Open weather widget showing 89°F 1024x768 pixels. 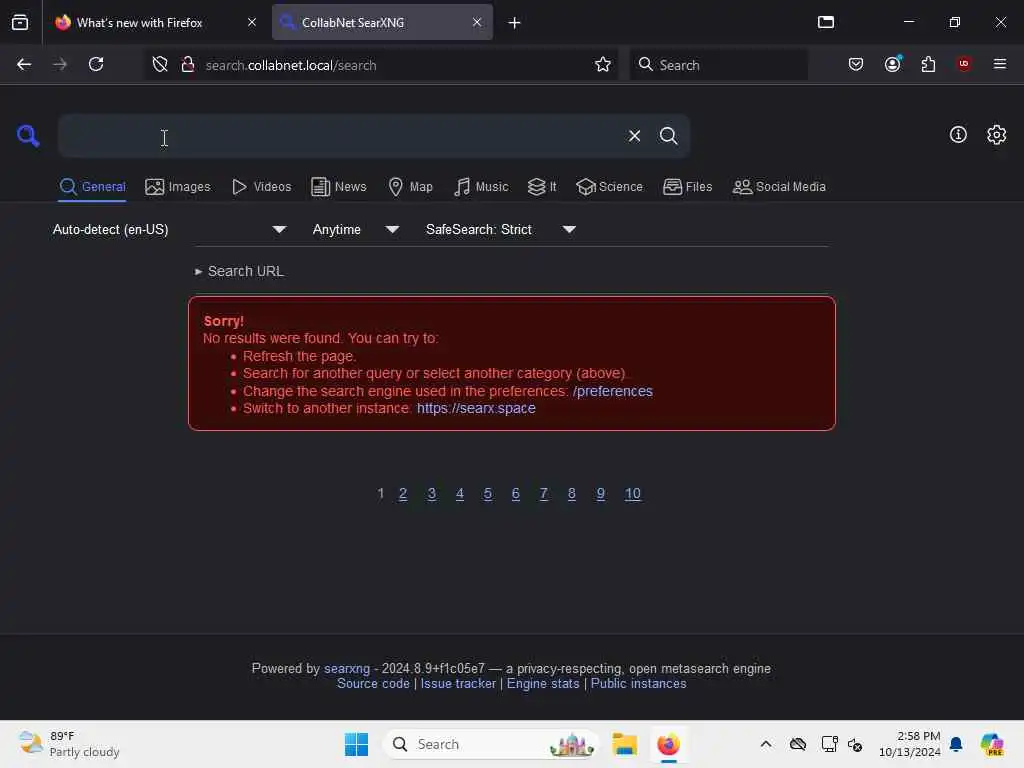69,744
